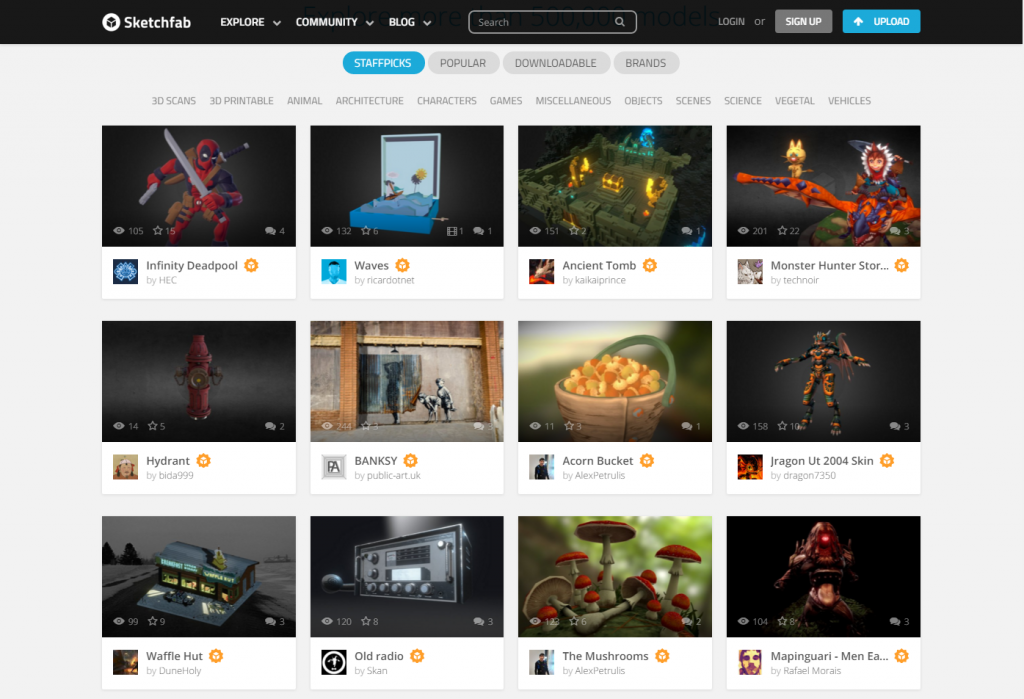Click author link DuneHoly under Waffle Hut
The height and width of the screenshot is (699, 1024).
[x=180, y=671]
